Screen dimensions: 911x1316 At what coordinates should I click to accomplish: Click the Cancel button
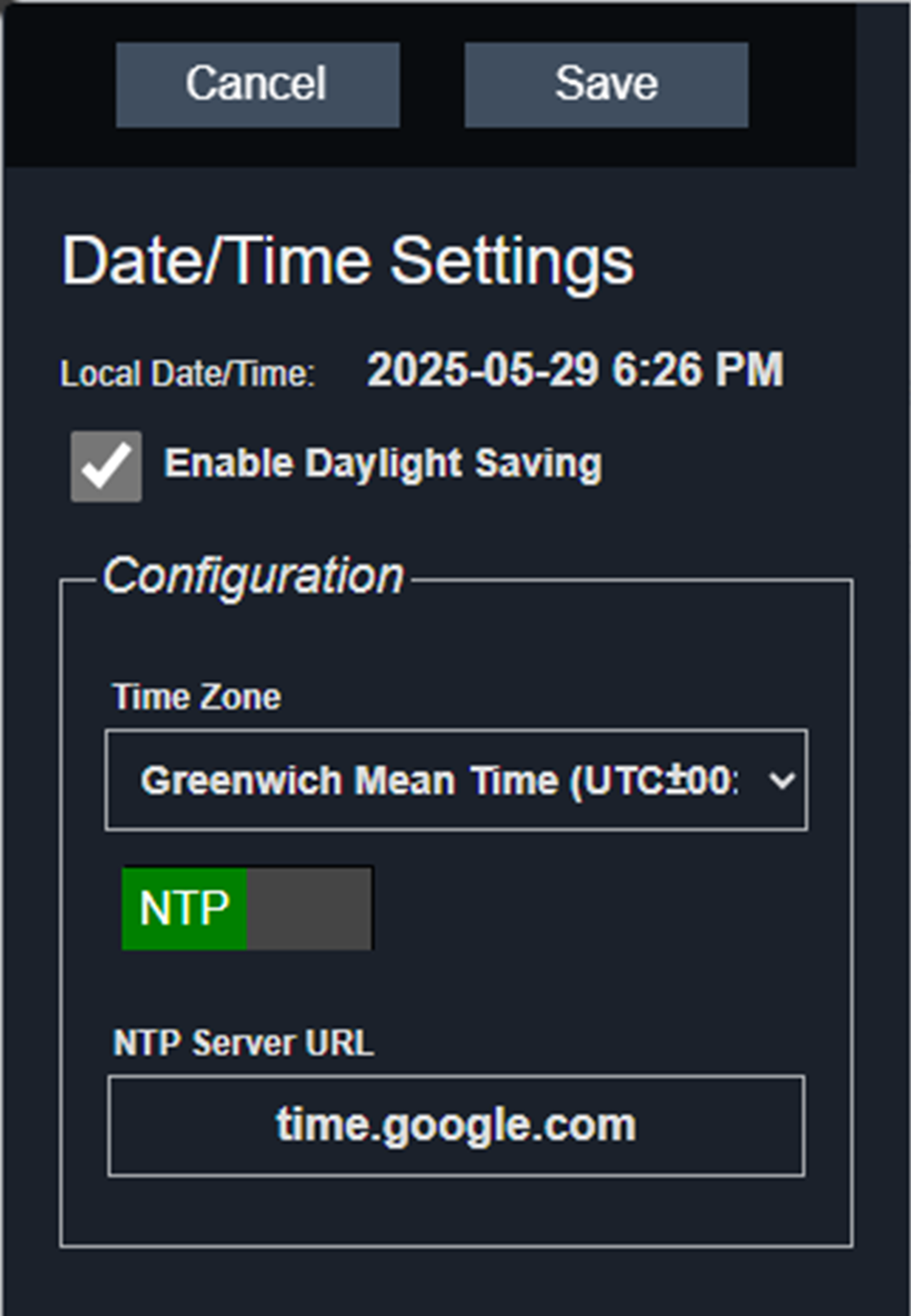(258, 85)
